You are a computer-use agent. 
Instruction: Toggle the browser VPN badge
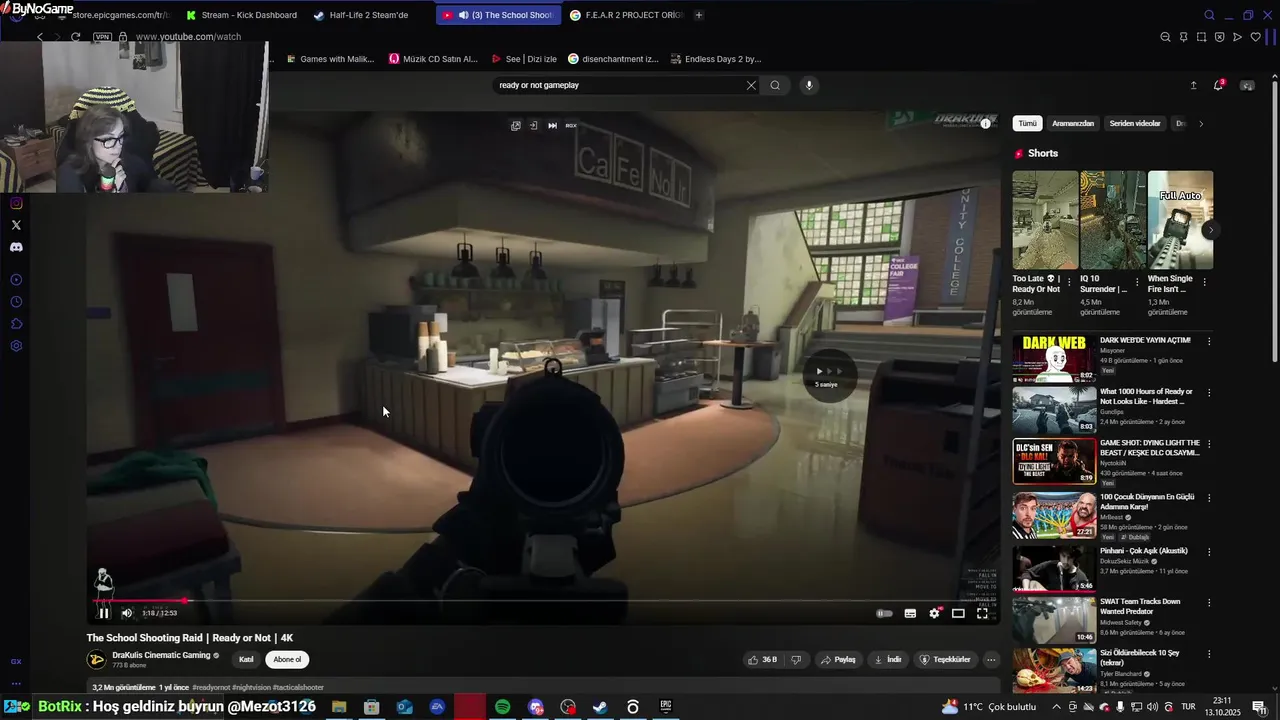pos(102,37)
